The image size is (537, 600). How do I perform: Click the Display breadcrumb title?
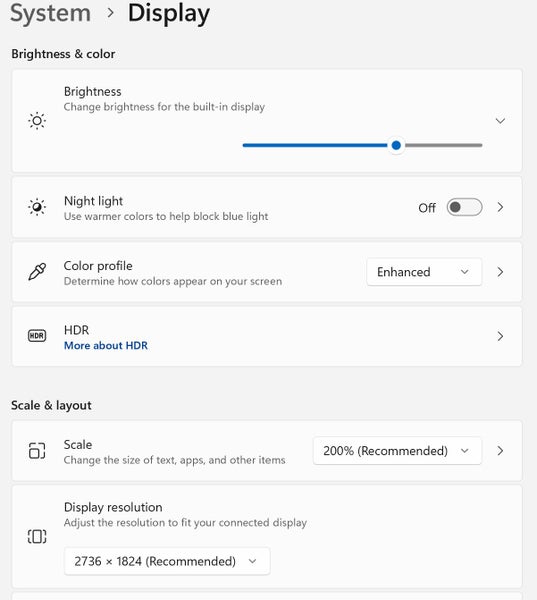169,14
